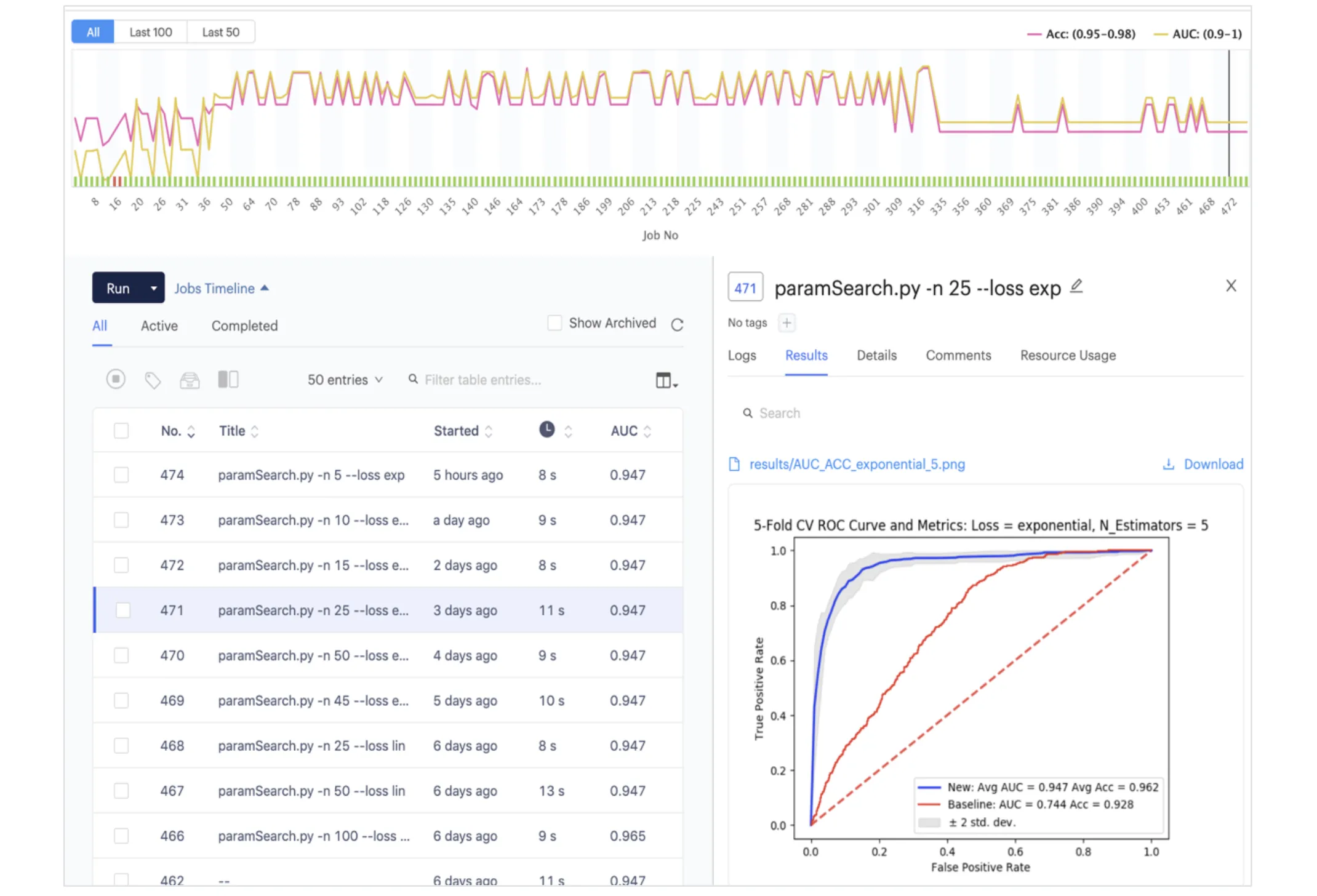Image resolution: width=1317 pixels, height=896 pixels.
Task: Switch to the Resource Usage tab
Action: pyautogui.click(x=1067, y=355)
